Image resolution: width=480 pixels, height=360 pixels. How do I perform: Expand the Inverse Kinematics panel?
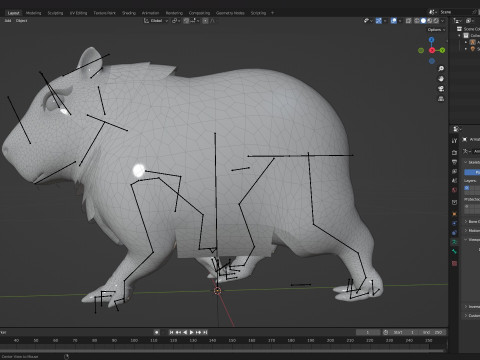click(x=466, y=307)
